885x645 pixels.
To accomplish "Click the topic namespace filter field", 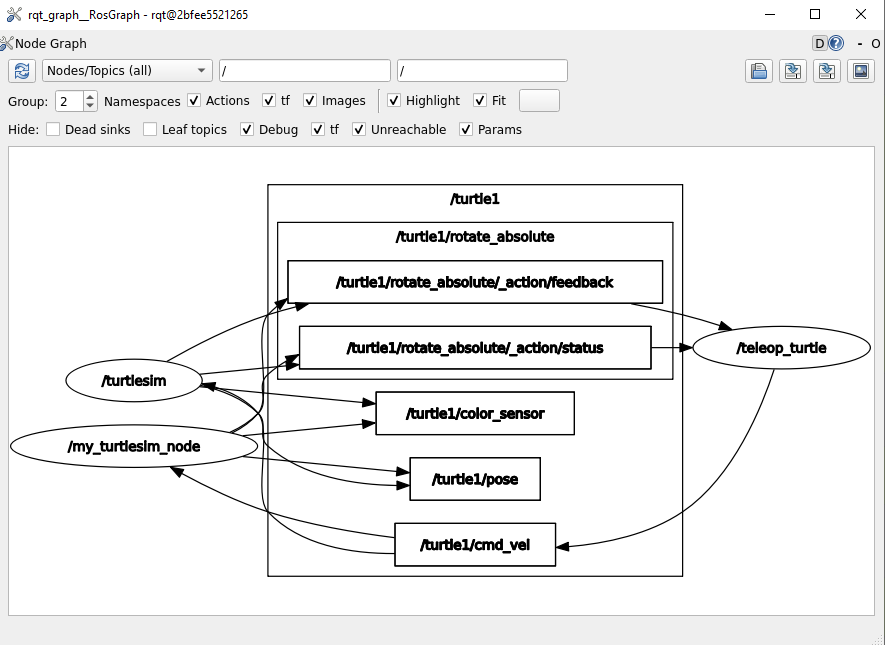I will point(483,71).
